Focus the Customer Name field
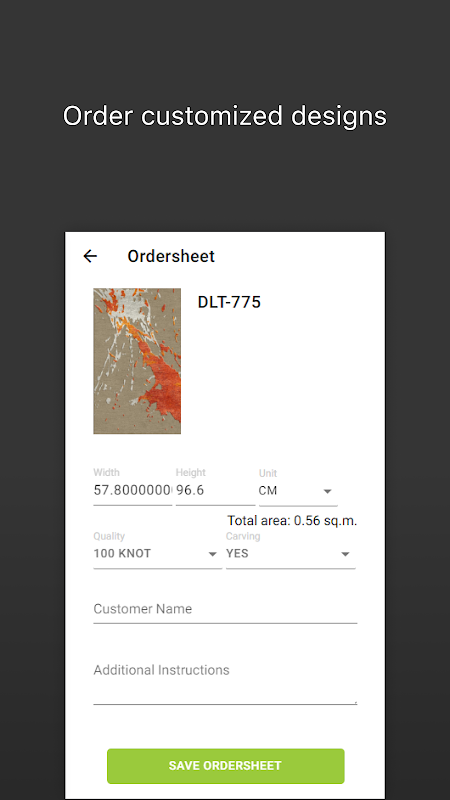Viewport: 450px width, 800px height. click(x=225, y=609)
